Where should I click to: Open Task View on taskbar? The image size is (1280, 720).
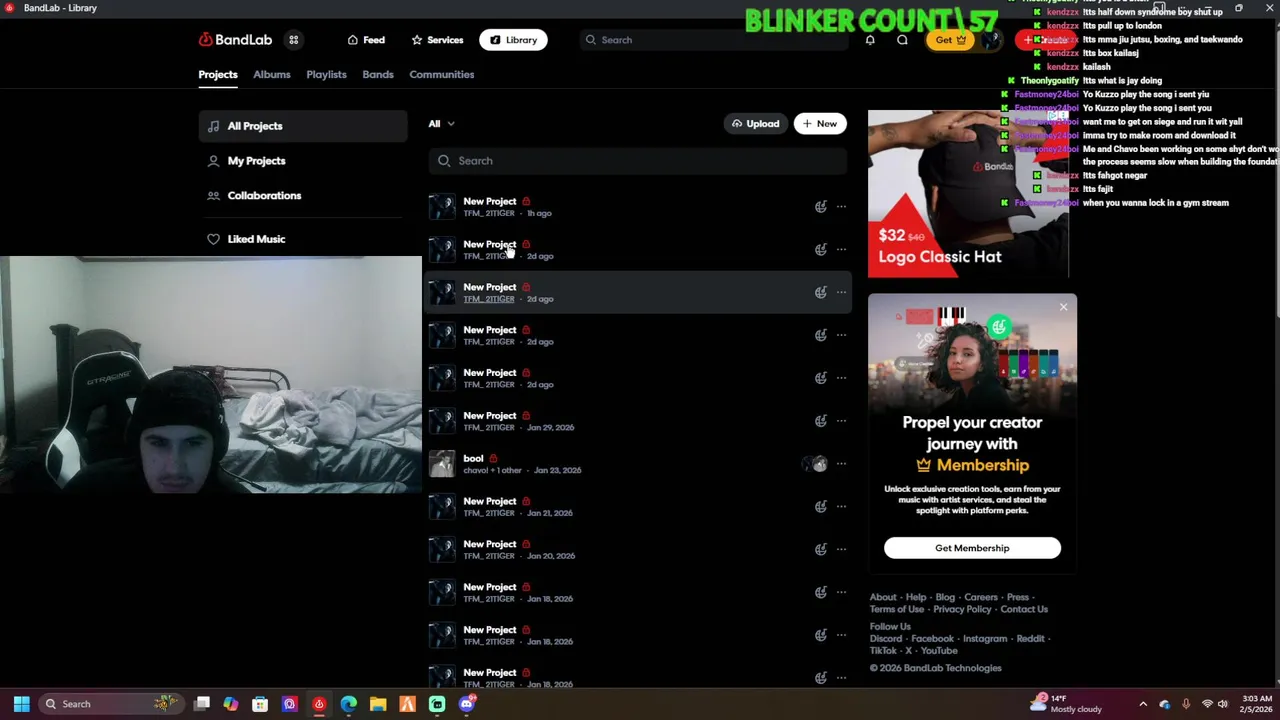tap(202, 704)
